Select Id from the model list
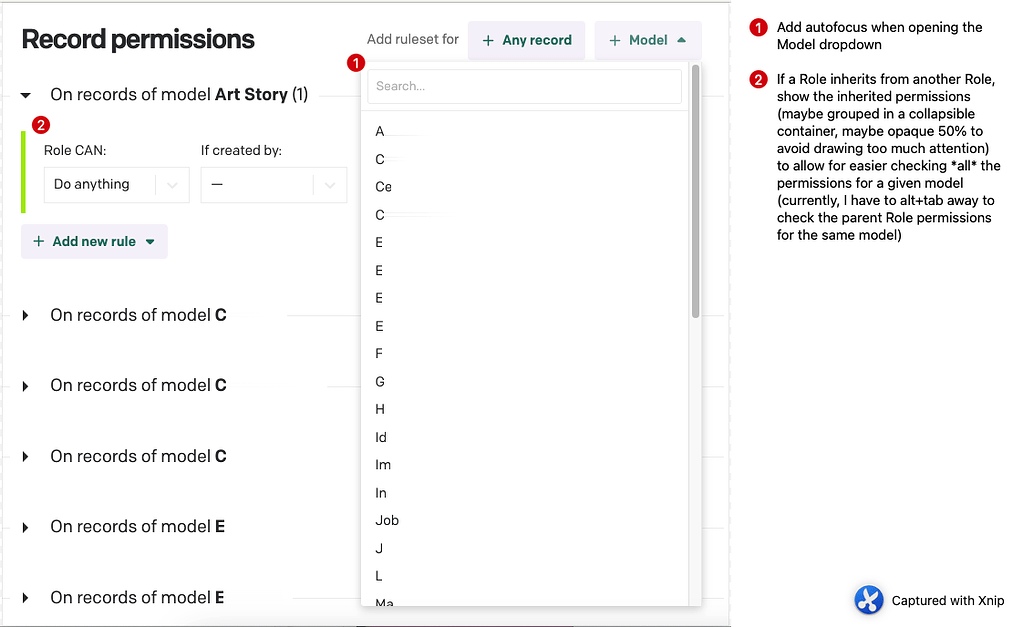Screen dimensions: 1023x627 [x=382, y=437]
